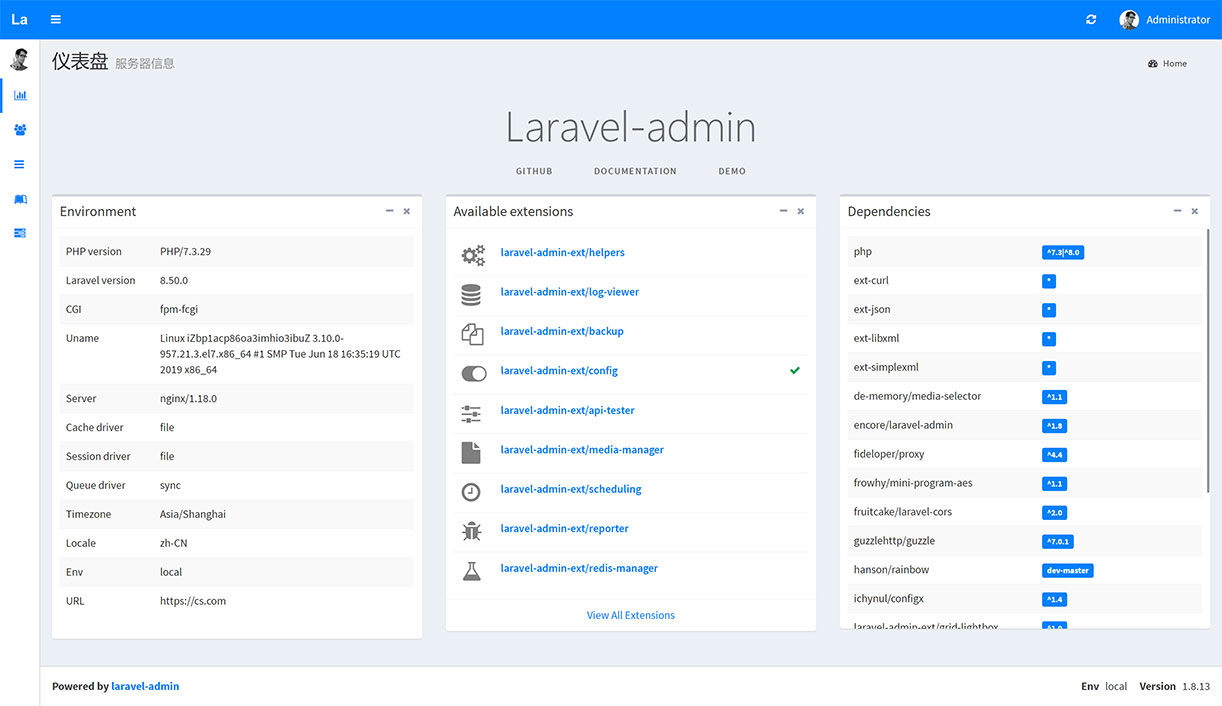The image size is (1222, 706).
Task: Collapse the Dependencies panel
Action: [x=1177, y=211]
